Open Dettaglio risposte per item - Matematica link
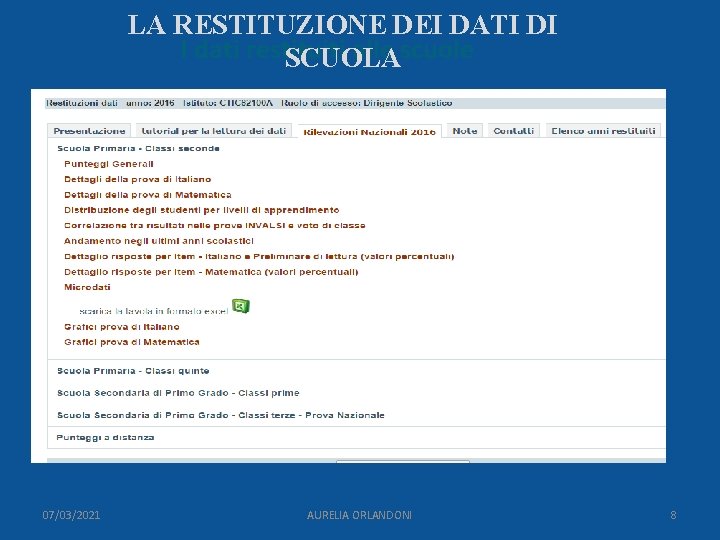The width and height of the screenshot is (720, 540). pyautogui.click(x=211, y=272)
